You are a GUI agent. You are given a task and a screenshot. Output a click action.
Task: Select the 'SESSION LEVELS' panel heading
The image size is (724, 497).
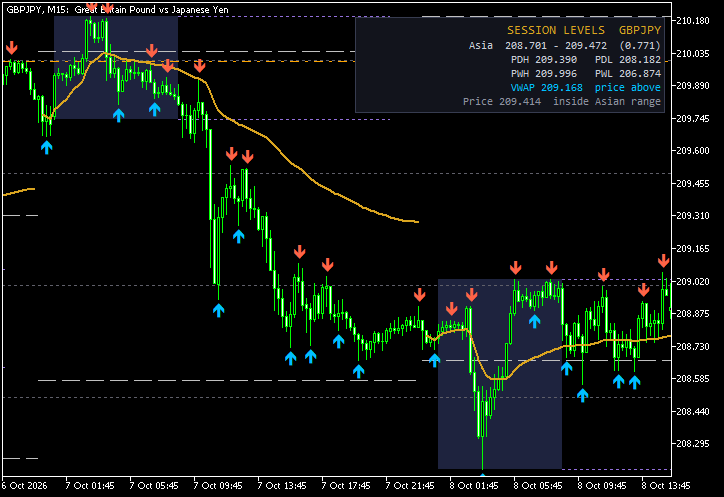pos(556,30)
